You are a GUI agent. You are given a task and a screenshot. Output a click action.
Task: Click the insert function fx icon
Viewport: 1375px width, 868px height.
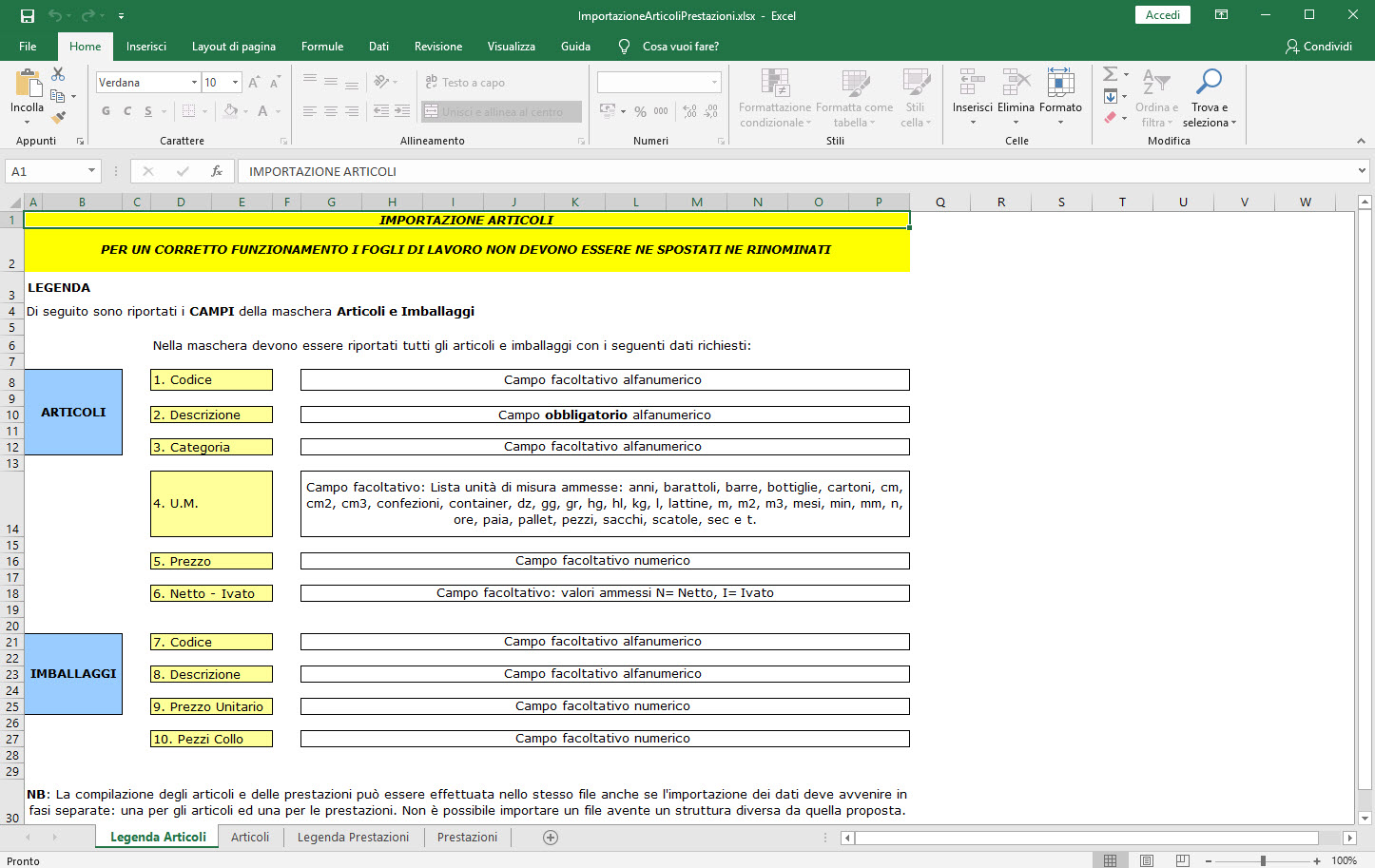[217, 171]
